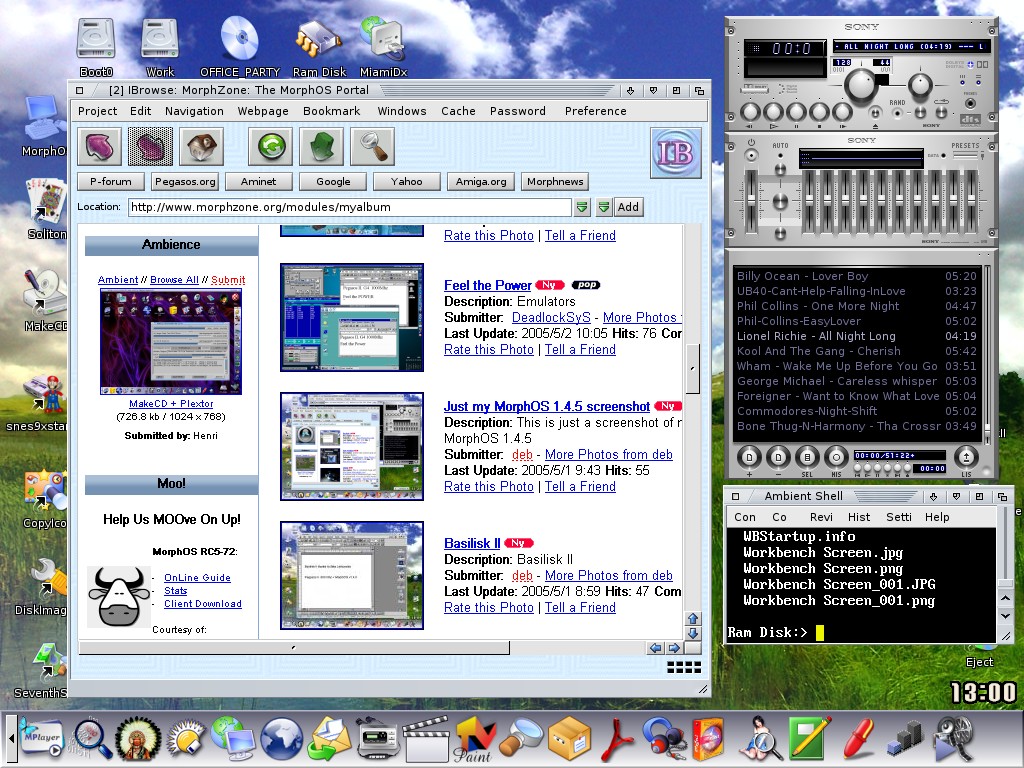Click the preamp slider on the equalizer
The image size is (1024, 768).
(x=751, y=201)
